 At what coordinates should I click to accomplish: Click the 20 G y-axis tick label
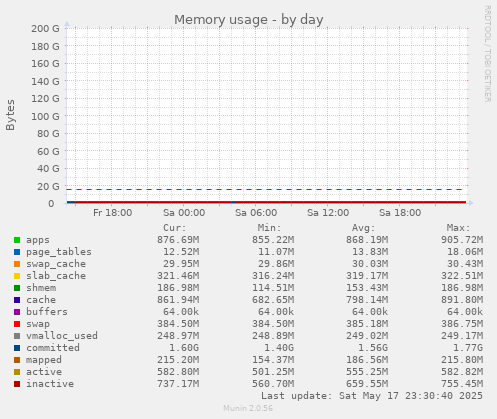point(48,186)
